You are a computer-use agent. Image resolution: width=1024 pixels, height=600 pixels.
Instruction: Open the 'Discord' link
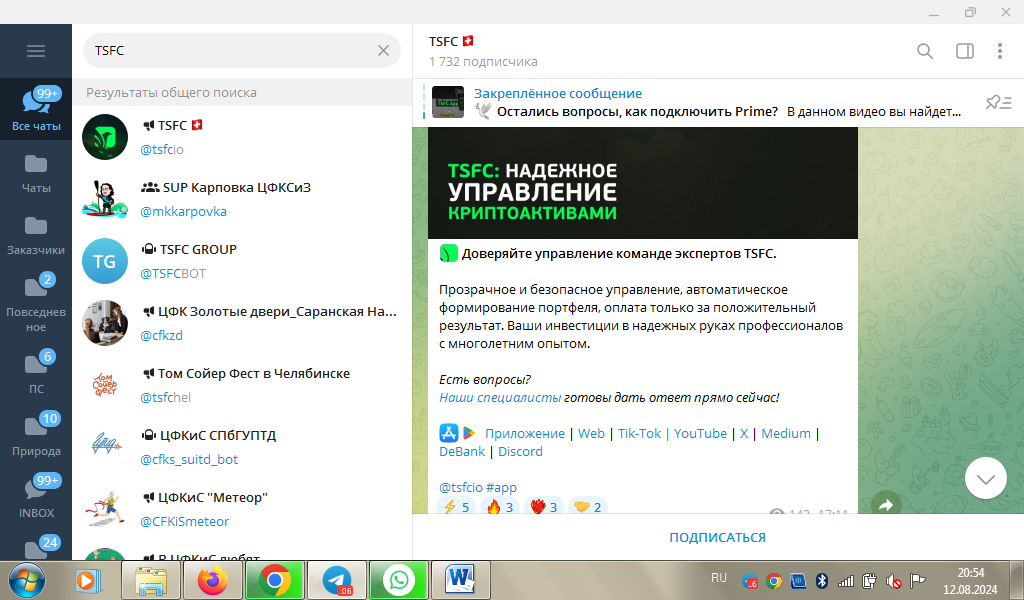point(520,452)
